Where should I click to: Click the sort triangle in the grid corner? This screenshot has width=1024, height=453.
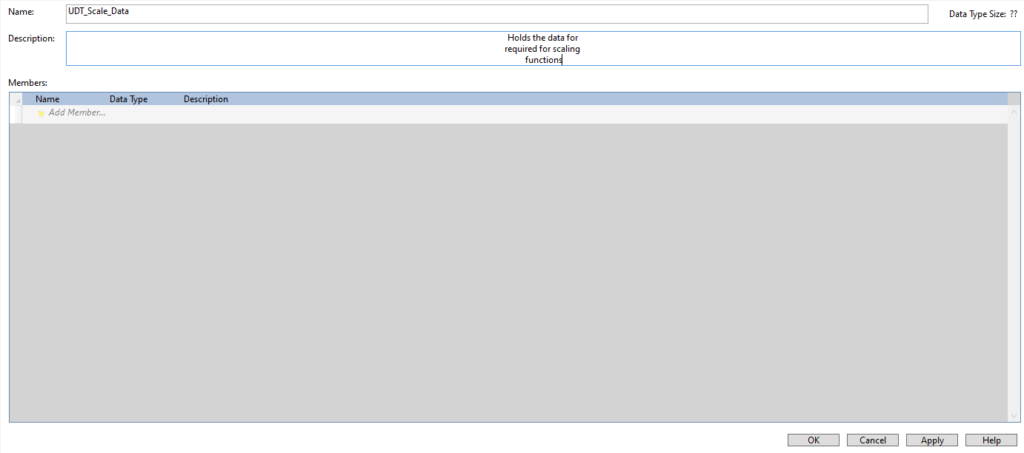coord(16,100)
